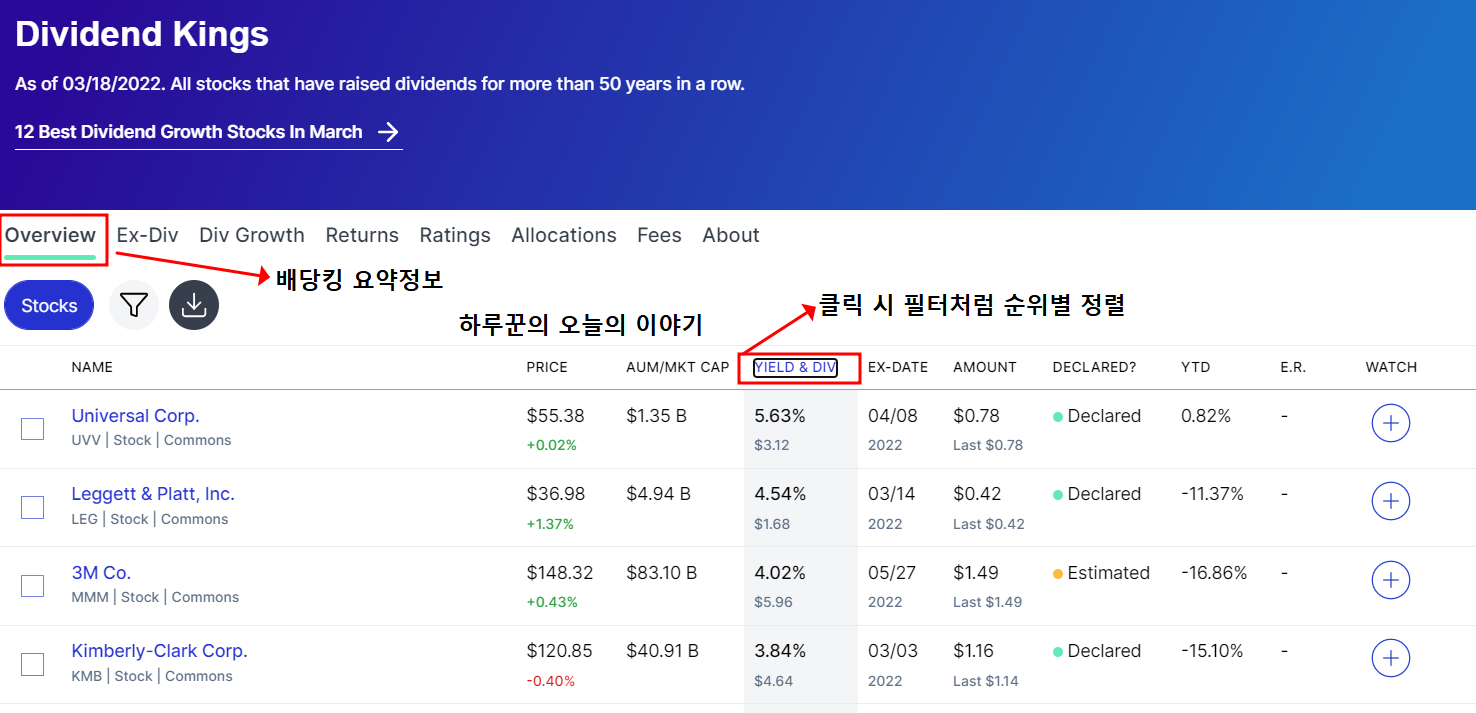
Task: Go to the Fees tab
Action: click(x=659, y=236)
